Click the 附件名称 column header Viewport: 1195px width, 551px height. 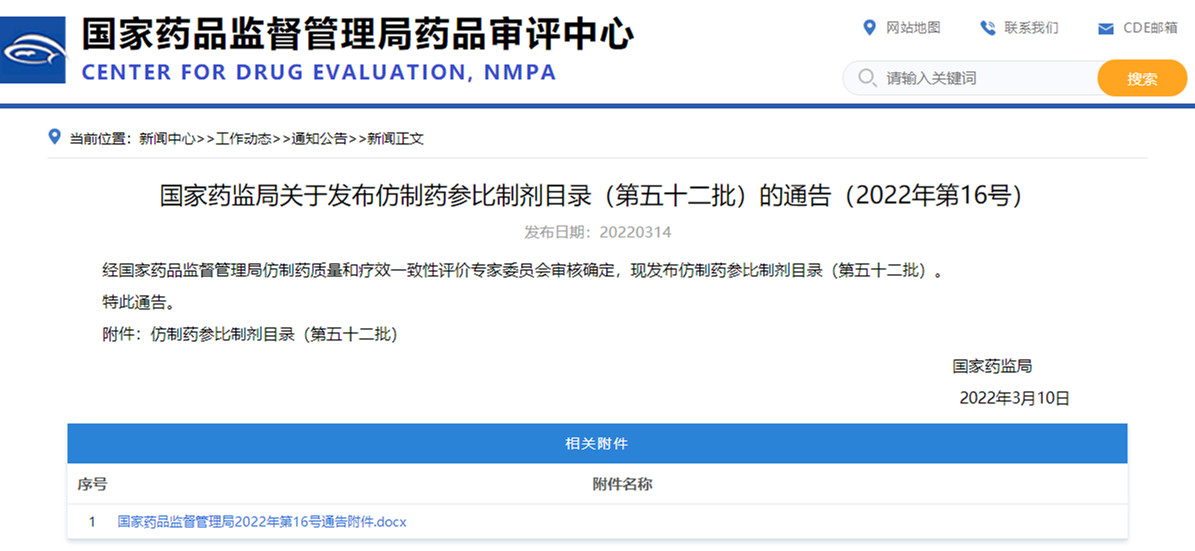(x=623, y=484)
